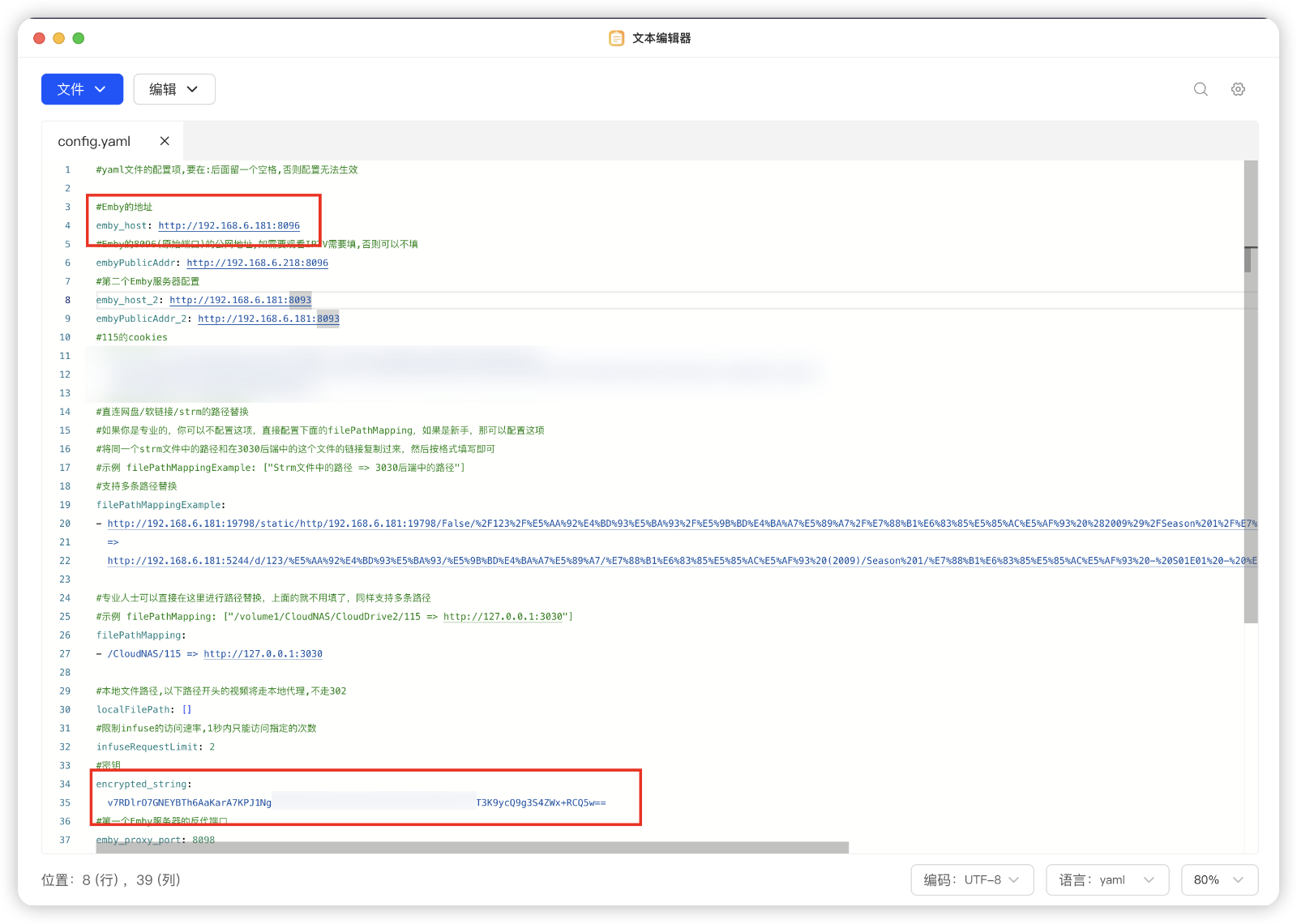
Task: Place cursor in encrypted_string value on line 35
Action: point(357,802)
